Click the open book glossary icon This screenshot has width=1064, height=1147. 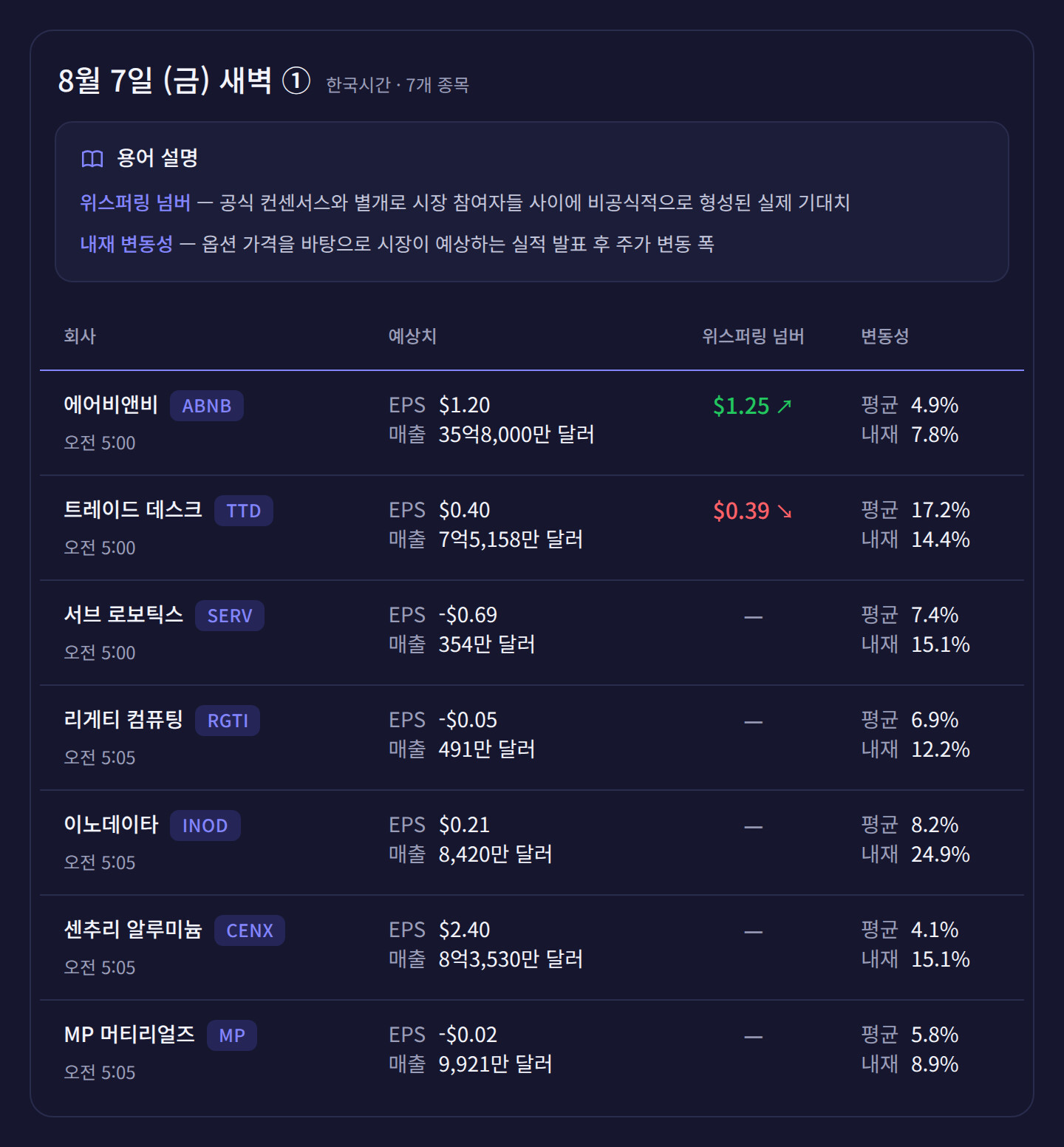[92, 159]
